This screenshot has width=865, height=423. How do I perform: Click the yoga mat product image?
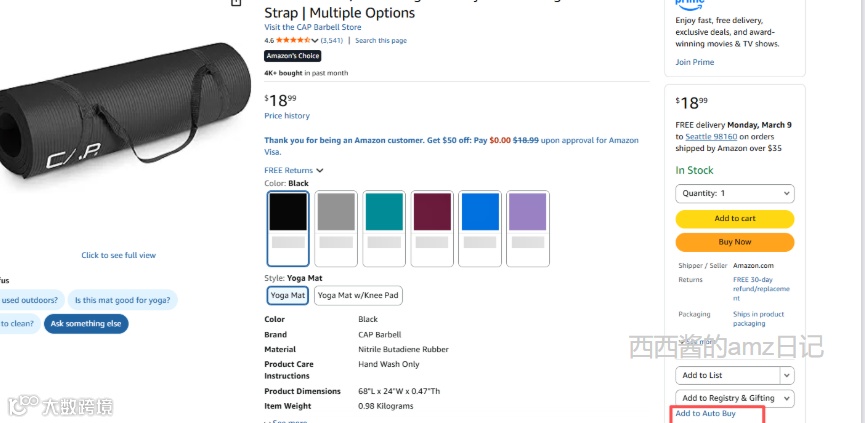pos(110,120)
